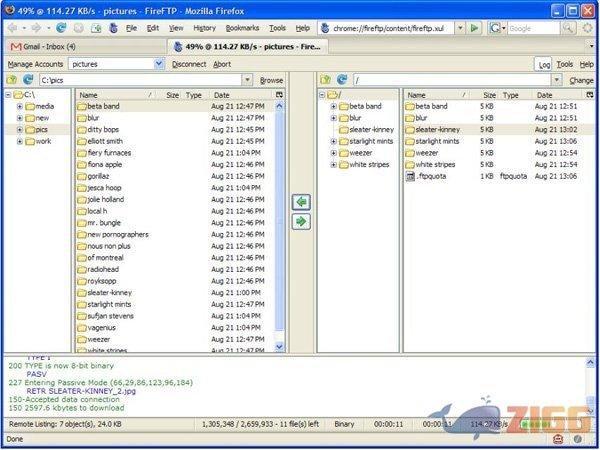
Task: Open local path history dropdown
Action: tap(248, 80)
